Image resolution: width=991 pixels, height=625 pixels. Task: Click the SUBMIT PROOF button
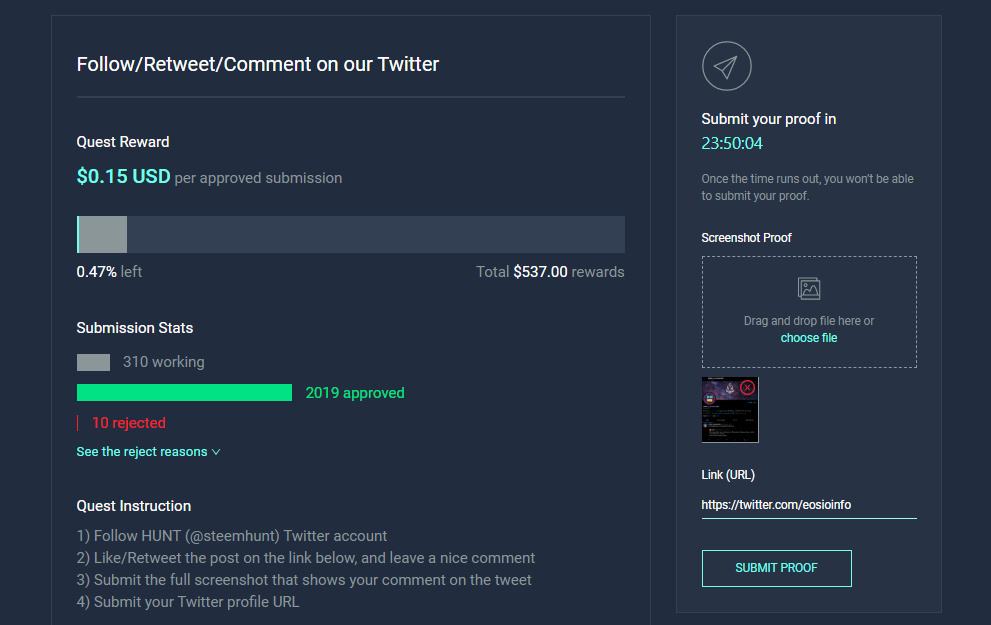coord(776,568)
